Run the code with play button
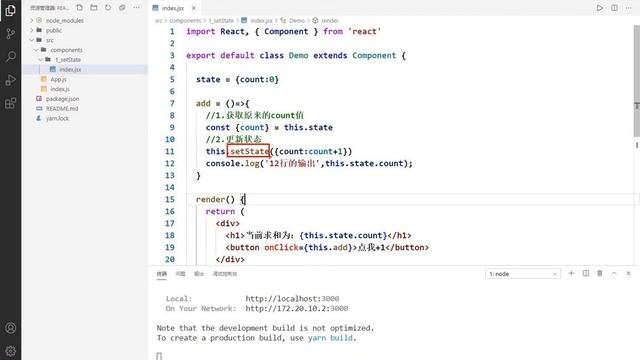The width and height of the screenshot is (640, 360). tap(600, 8)
